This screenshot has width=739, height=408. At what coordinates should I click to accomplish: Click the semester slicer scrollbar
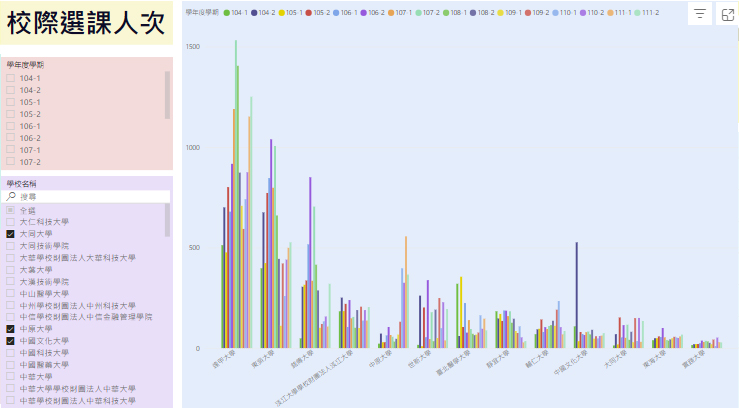coord(167,95)
